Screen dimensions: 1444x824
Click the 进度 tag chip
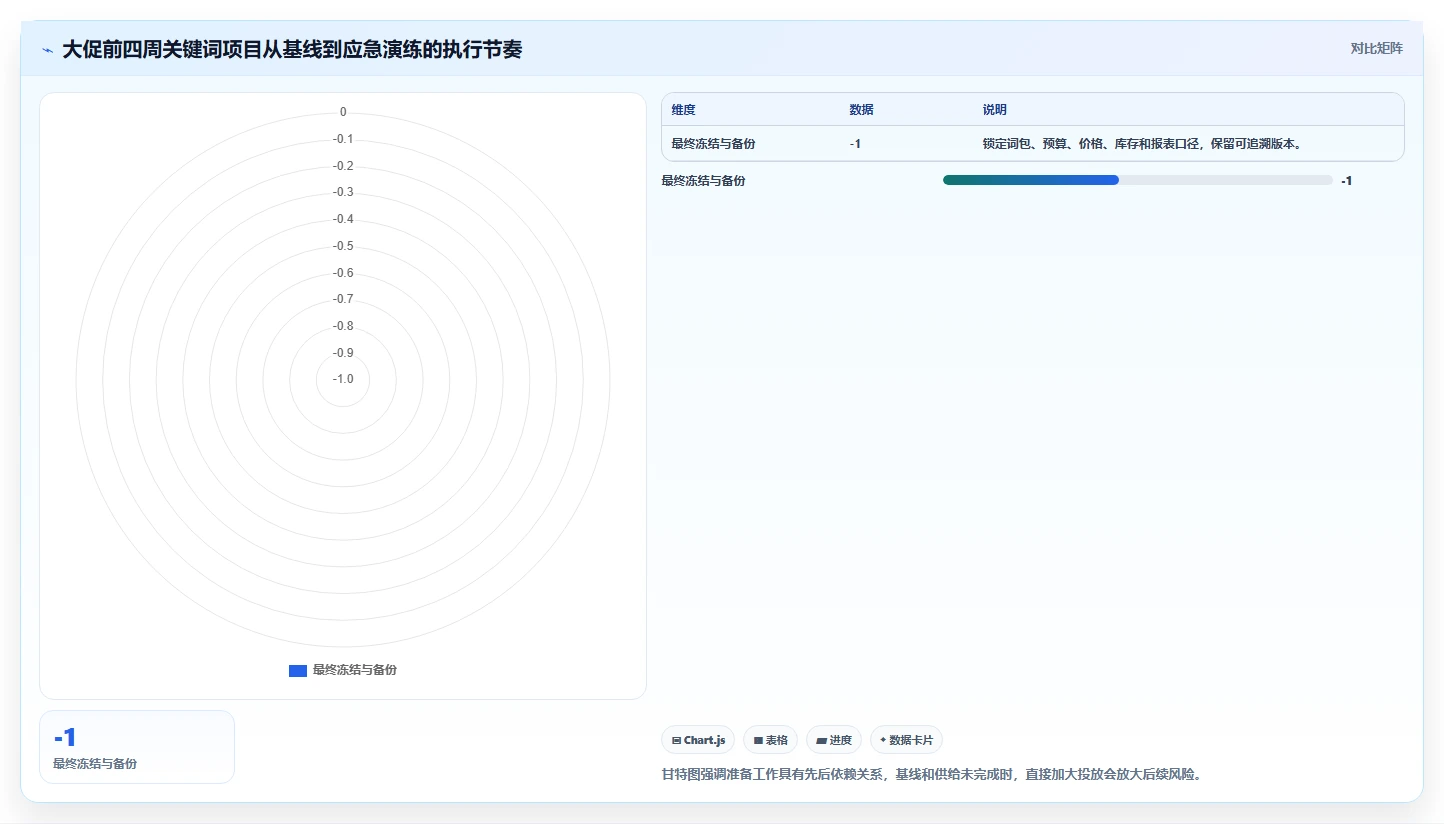coord(834,740)
